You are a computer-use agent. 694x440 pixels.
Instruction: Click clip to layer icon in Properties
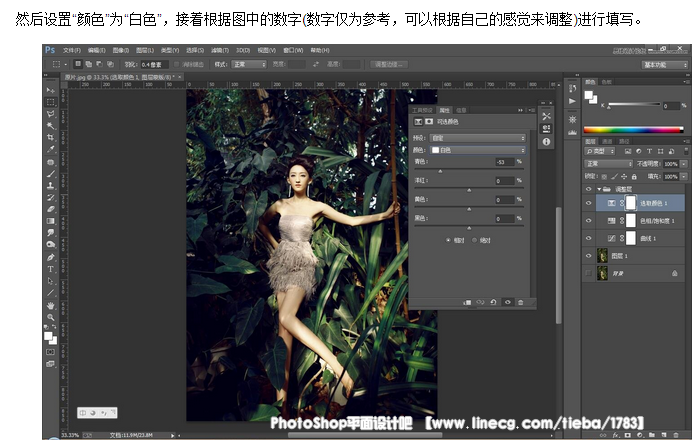coord(467,302)
